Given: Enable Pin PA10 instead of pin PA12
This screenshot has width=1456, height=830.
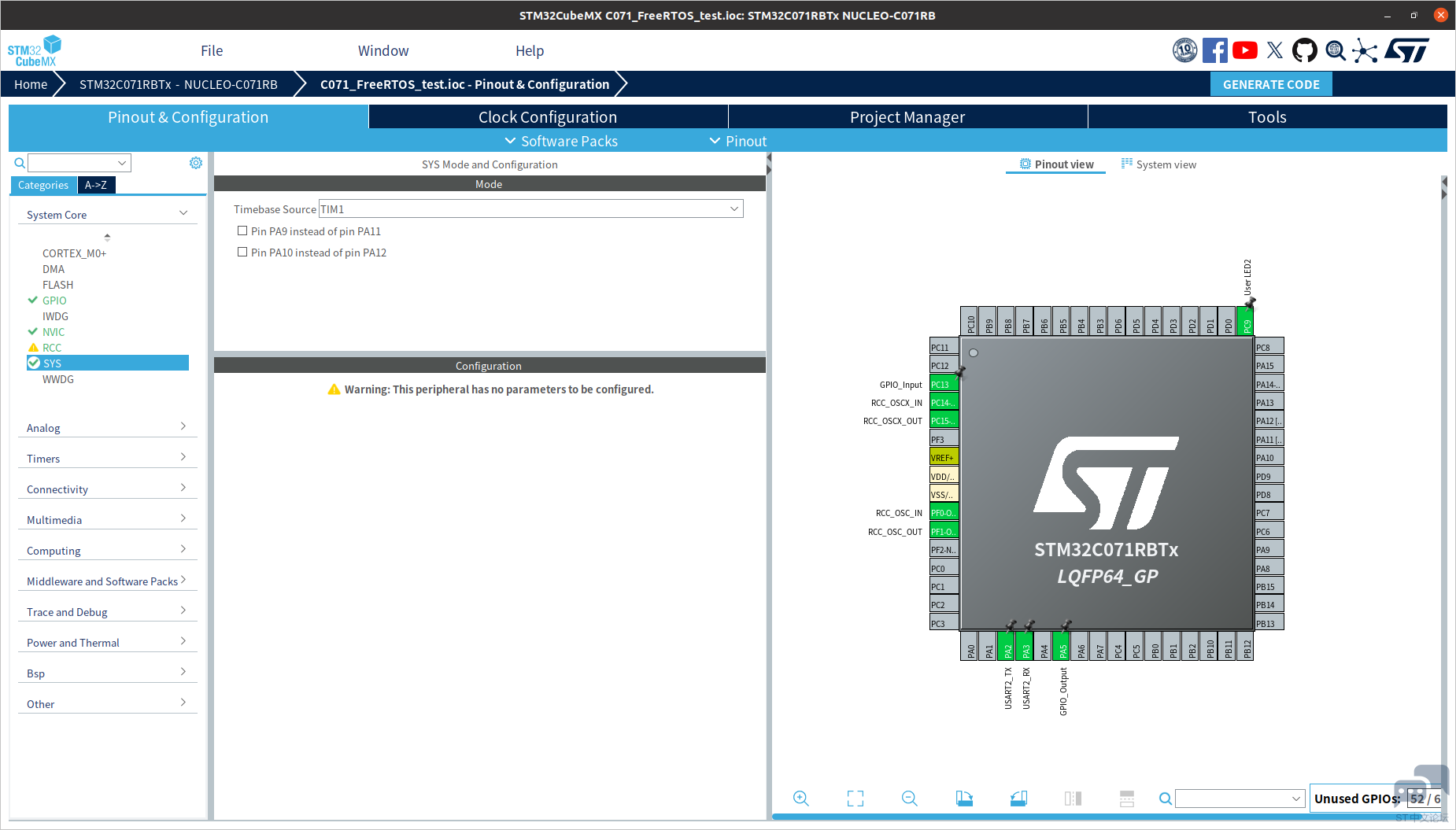Looking at the screenshot, I should pyautogui.click(x=242, y=252).
